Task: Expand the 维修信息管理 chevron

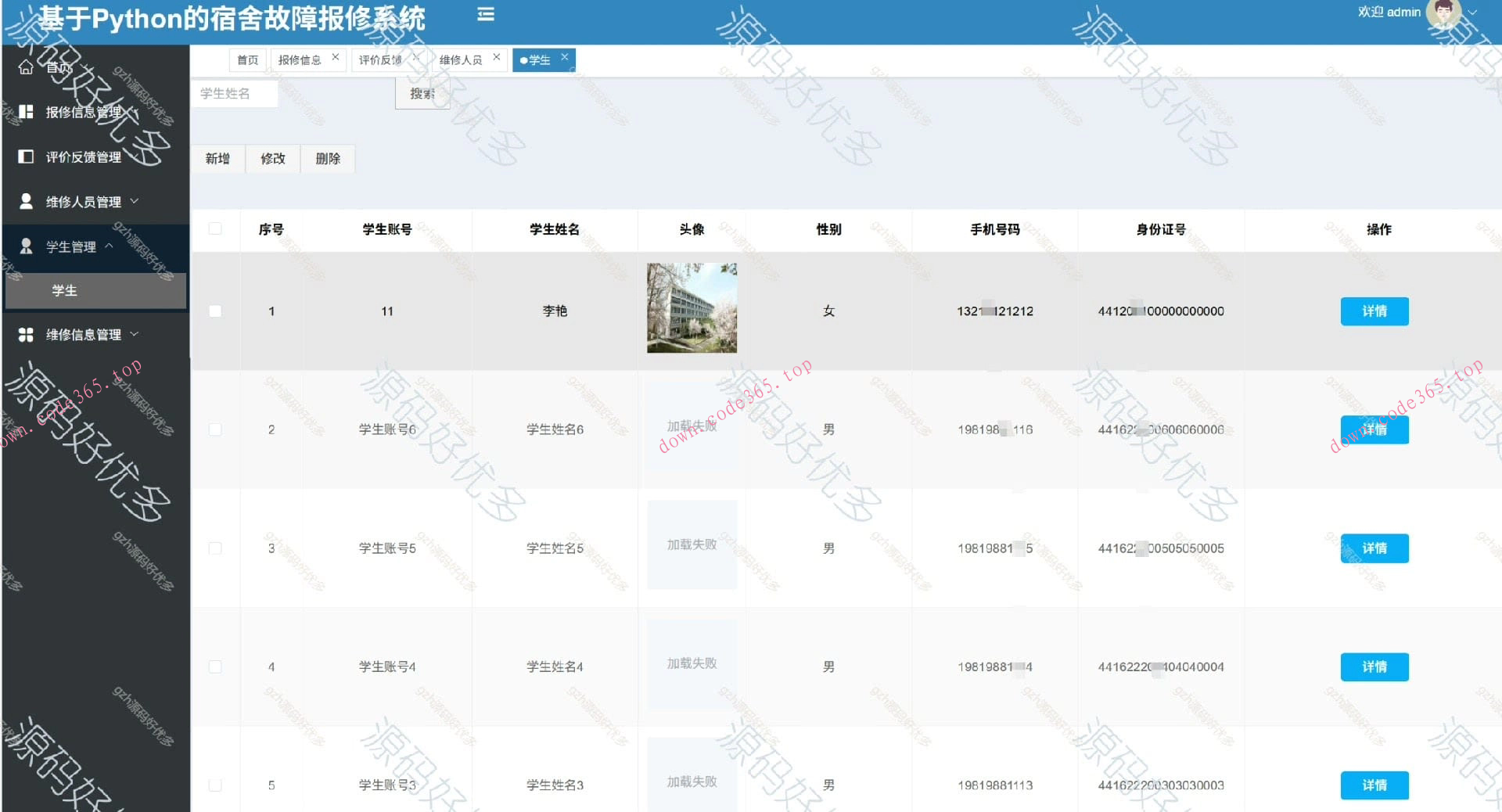Action: 136,334
